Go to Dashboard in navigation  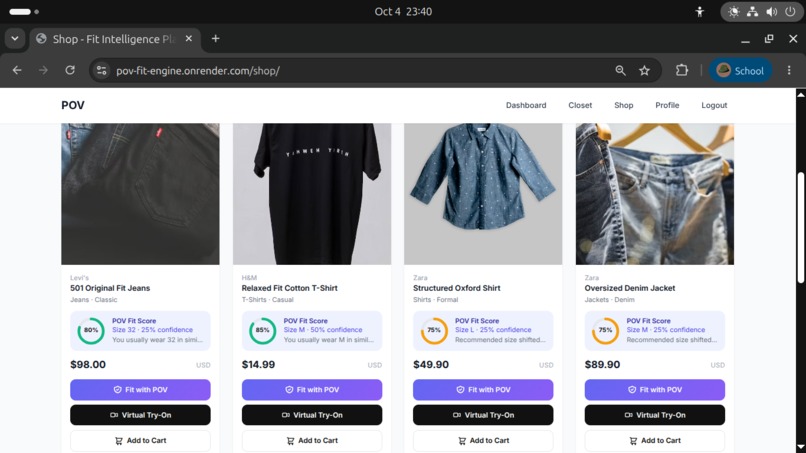click(x=526, y=105)
